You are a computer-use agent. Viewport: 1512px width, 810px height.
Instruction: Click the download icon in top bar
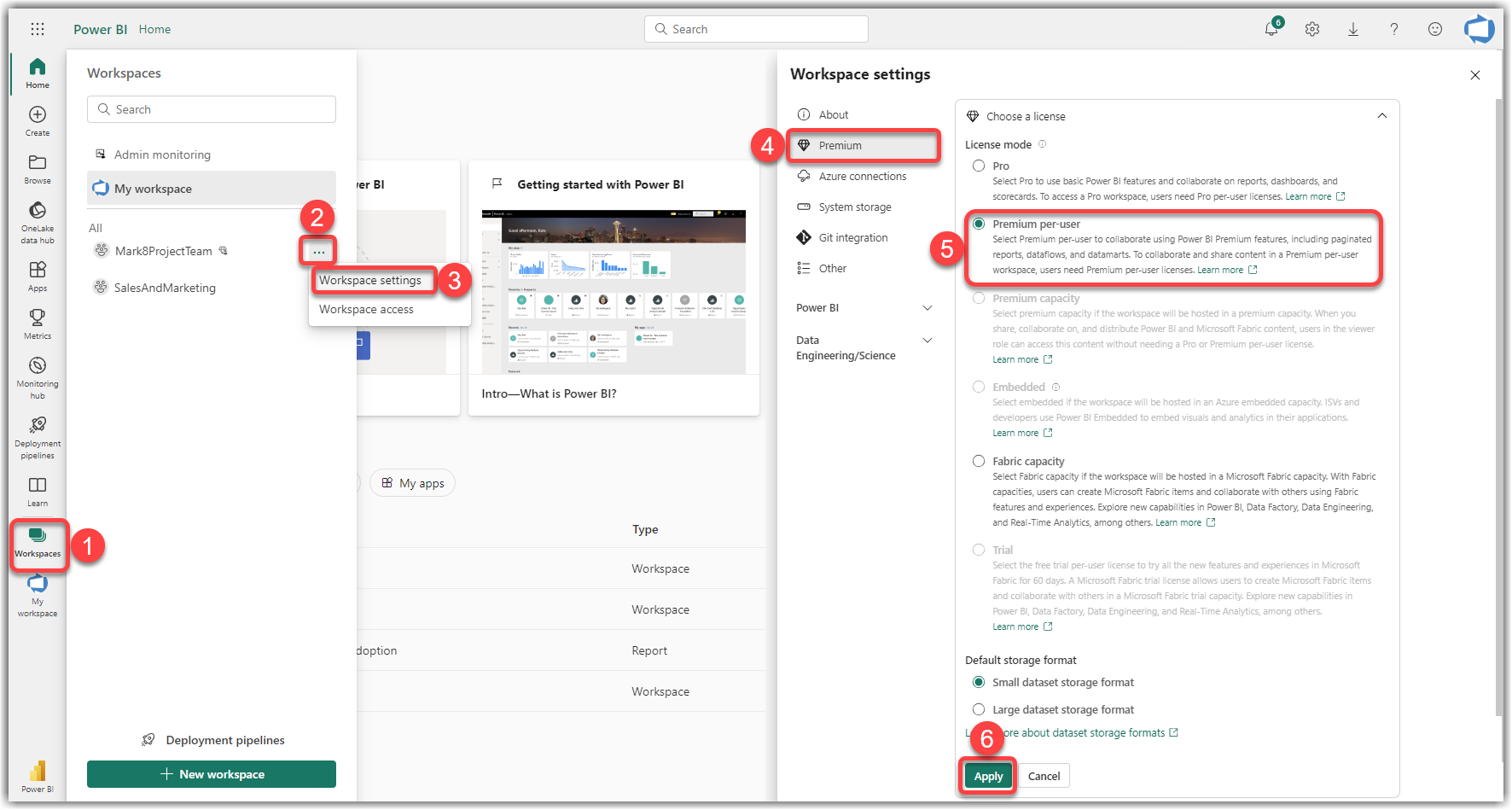1353,29
